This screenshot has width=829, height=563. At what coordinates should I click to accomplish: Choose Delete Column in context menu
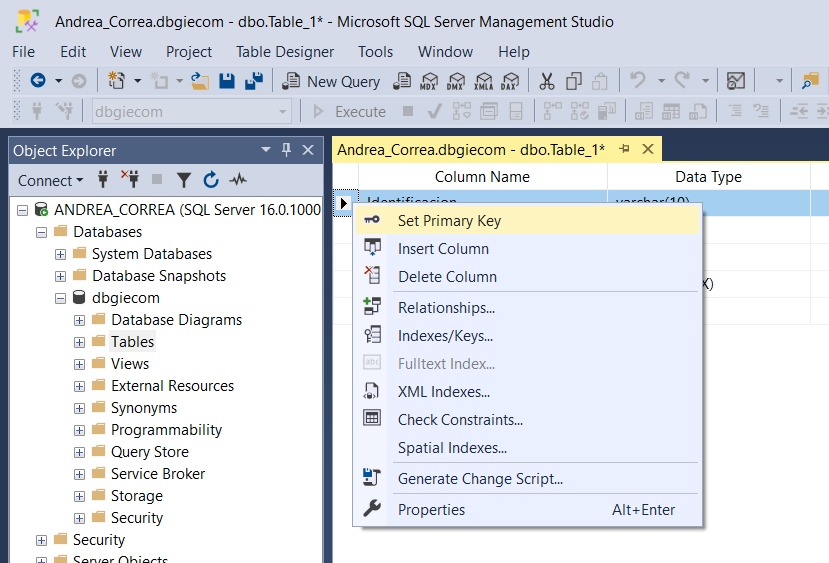tap(528, 276)
